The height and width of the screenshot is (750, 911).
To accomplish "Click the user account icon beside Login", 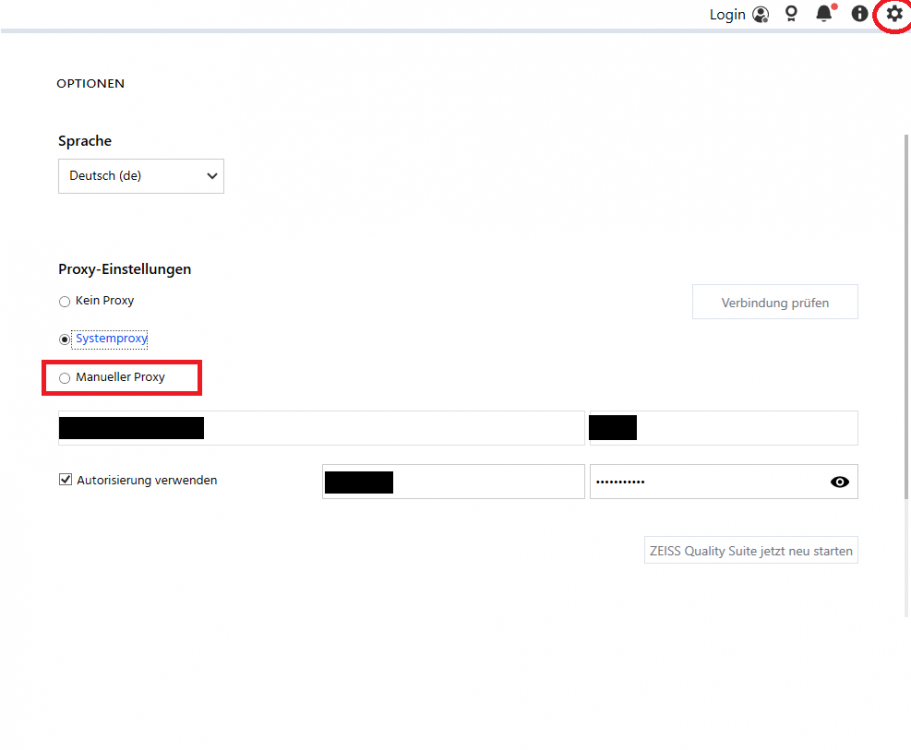I will coord(761,14).
